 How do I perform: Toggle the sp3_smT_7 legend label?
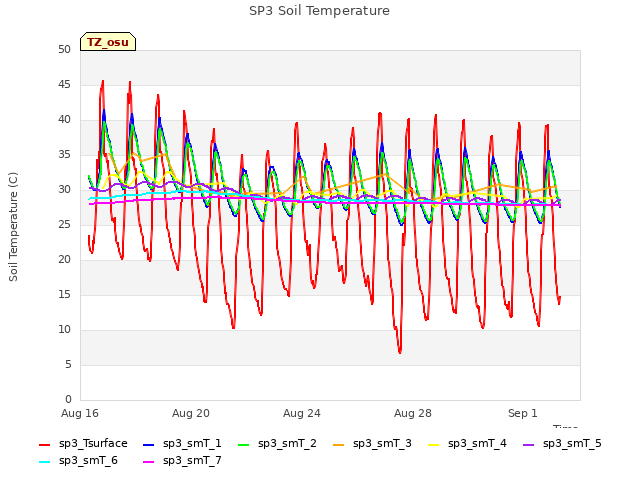point(192,461)
